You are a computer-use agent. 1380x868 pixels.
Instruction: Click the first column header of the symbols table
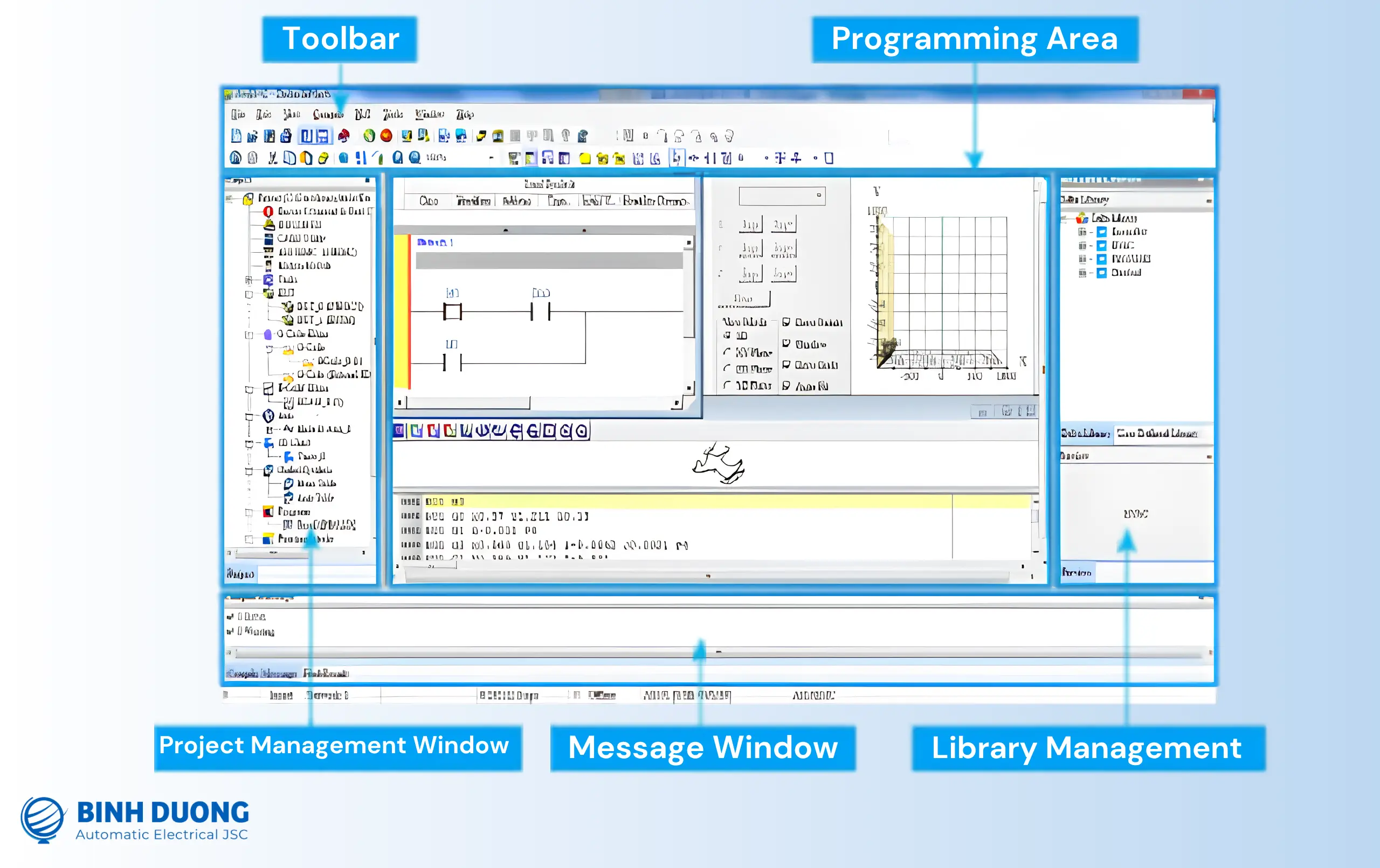click(x=428, y=201)
